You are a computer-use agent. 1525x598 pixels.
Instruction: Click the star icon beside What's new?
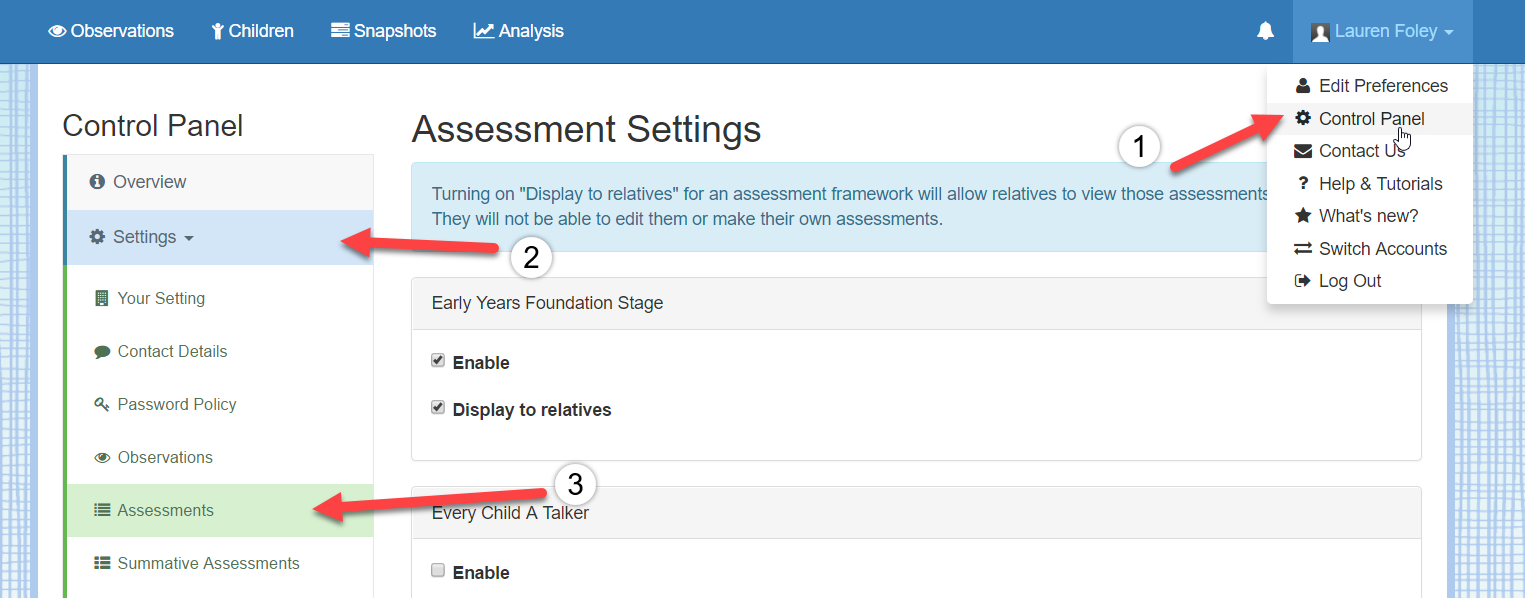coord(1303,216)
